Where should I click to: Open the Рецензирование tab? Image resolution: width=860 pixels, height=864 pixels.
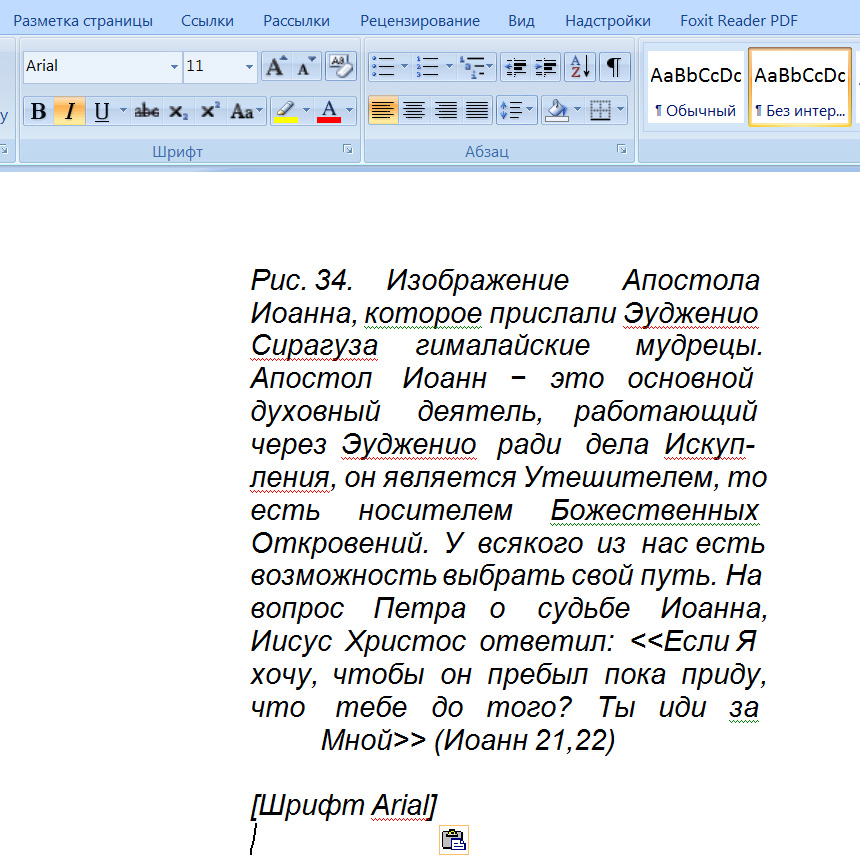419,21
